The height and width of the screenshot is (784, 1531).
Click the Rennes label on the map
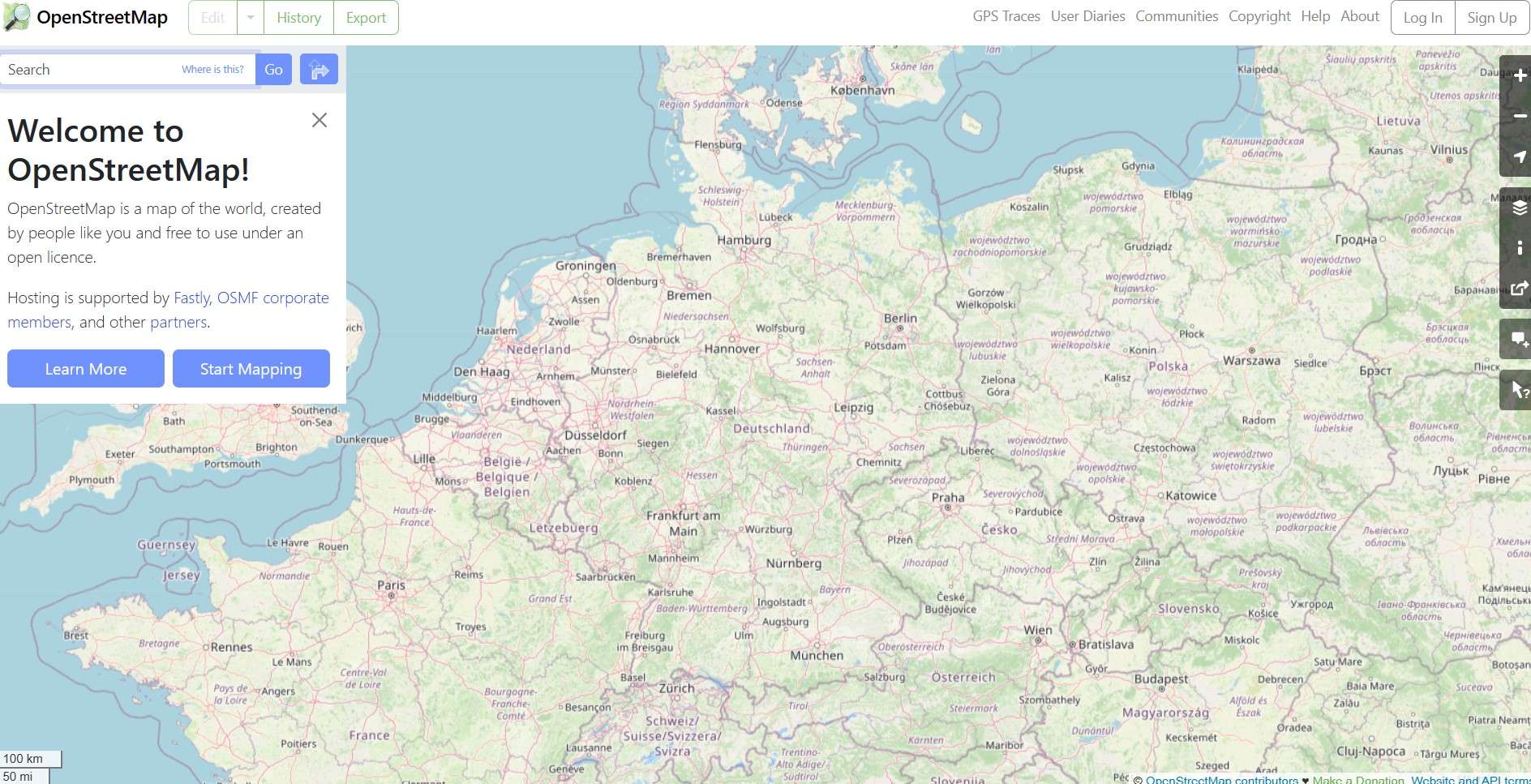(232, 647)
